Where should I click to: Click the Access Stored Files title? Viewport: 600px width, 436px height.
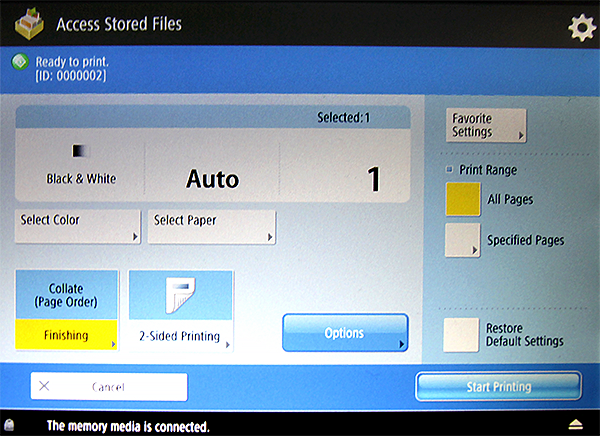click(119, 24)
